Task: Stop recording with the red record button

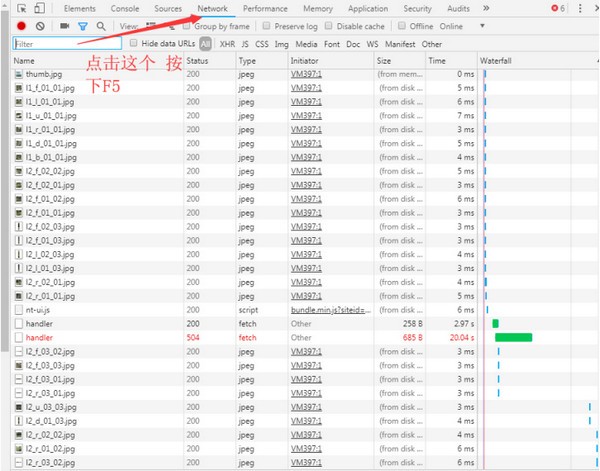Action: 21,27
